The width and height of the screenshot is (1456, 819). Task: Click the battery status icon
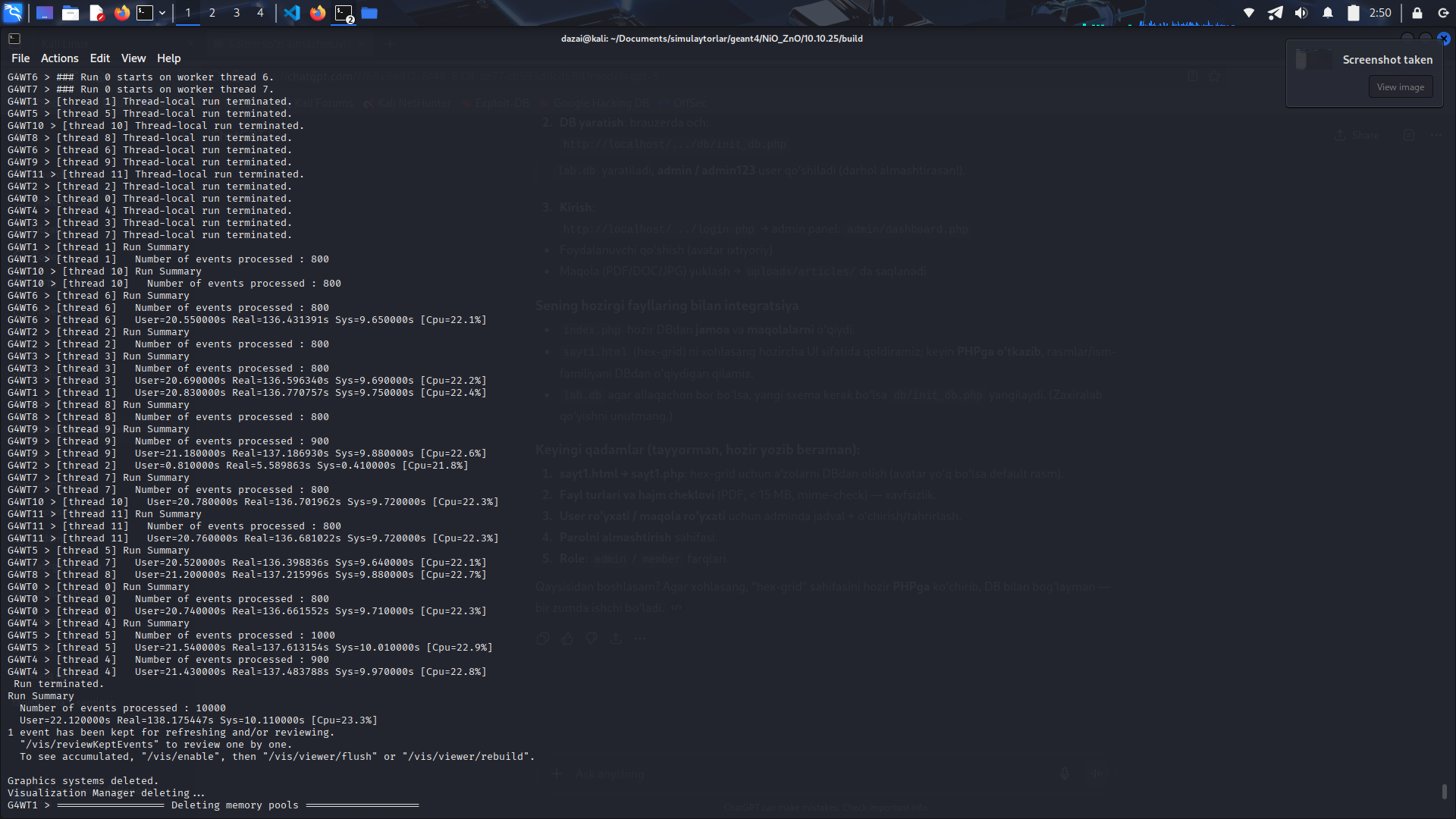[x=1354, y=13]
